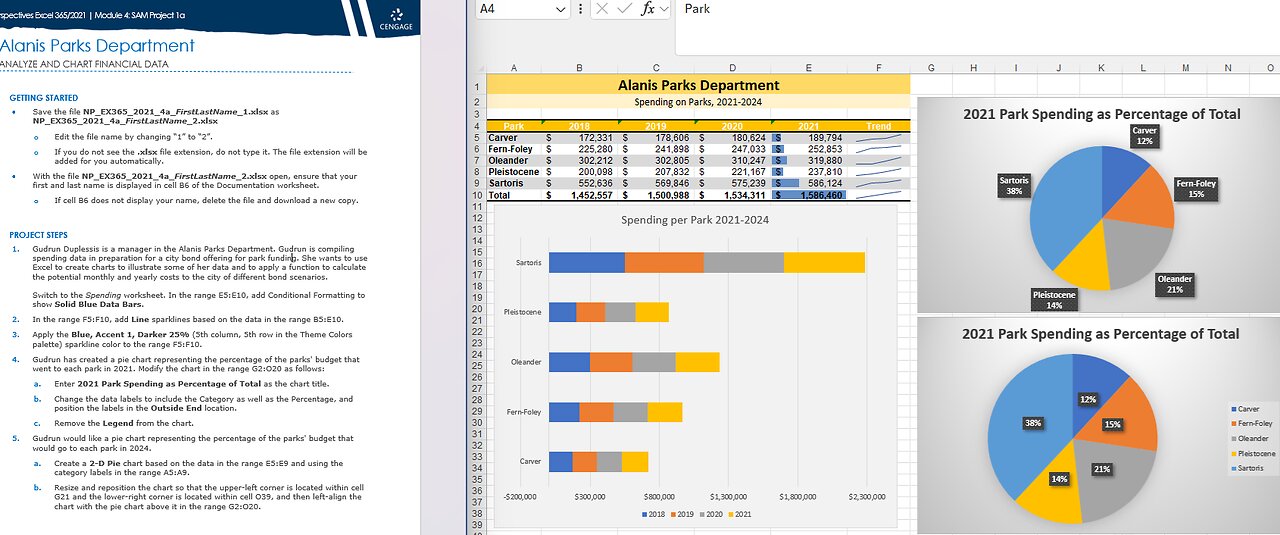Click the orange Fern-Foley slice in upper pie
The height and width of the screenshot is (535, 1280).
pos(1140,200)
